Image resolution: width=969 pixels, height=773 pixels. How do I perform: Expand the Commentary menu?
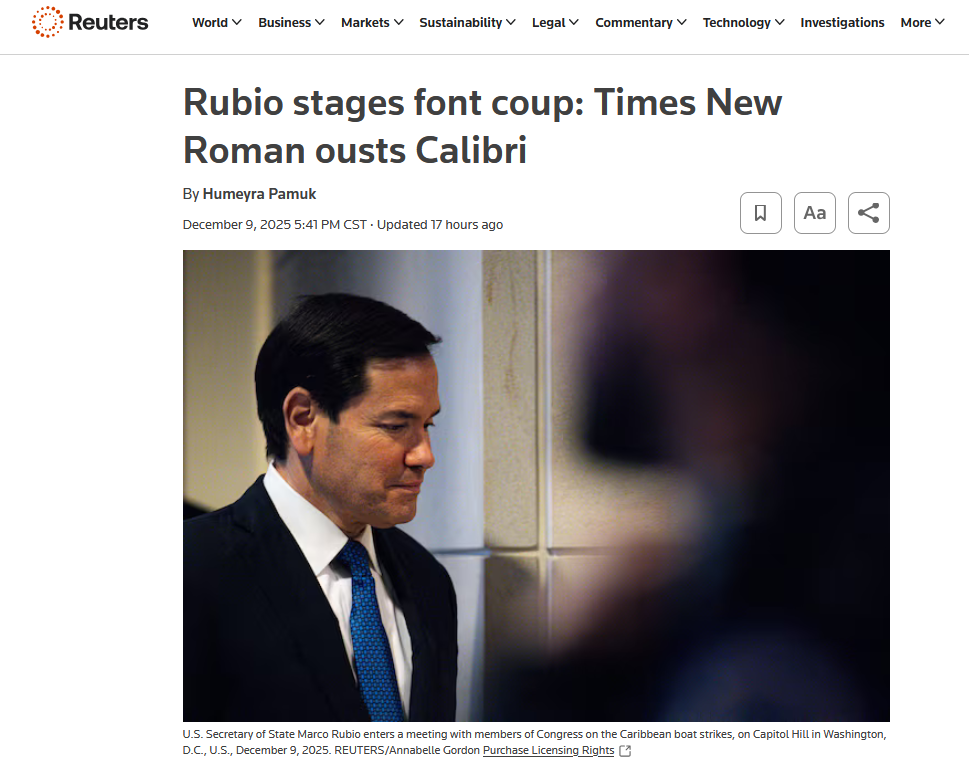[x=641, y=22]
